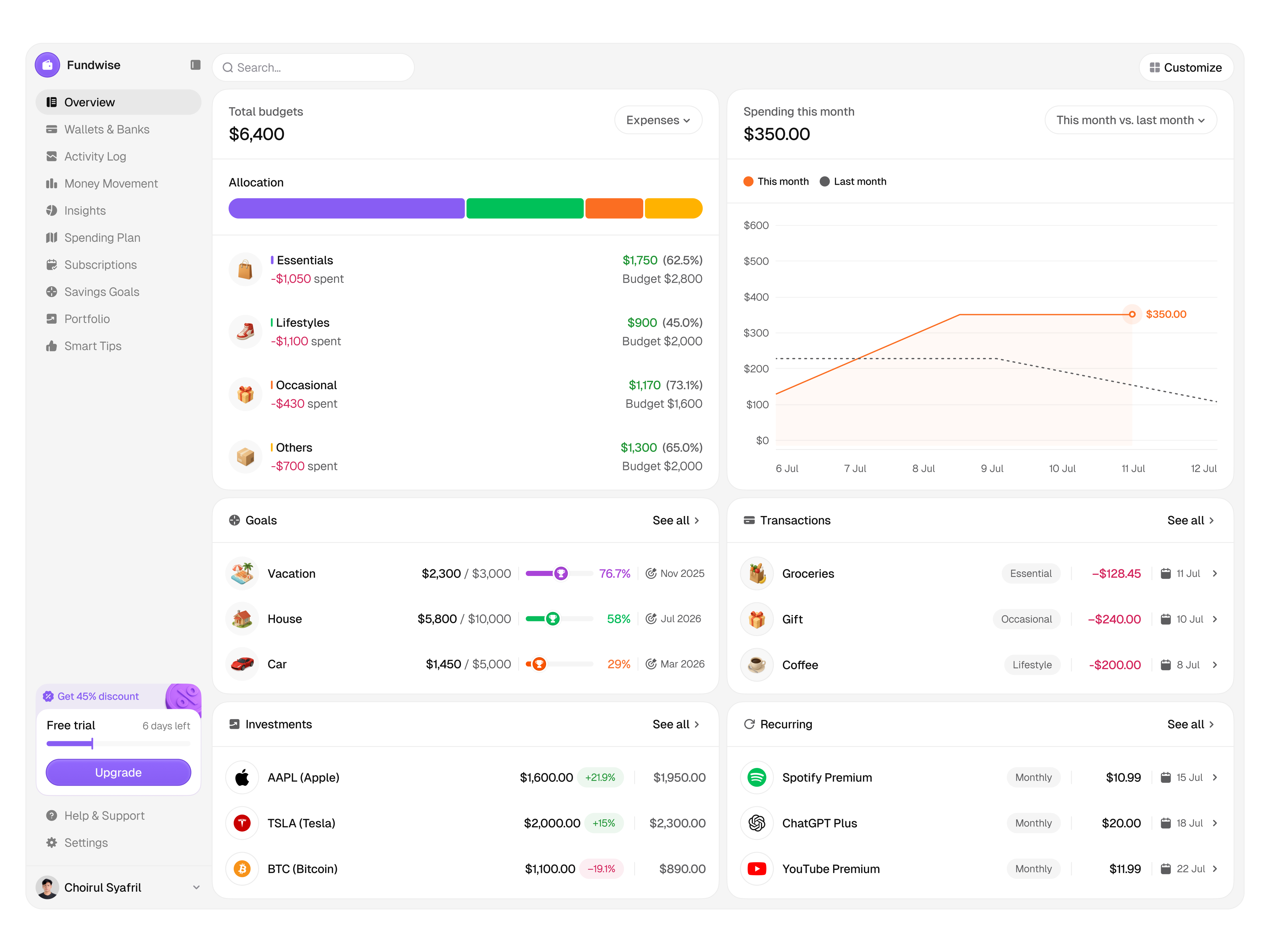Go to the Insights panel
The image size is (1270, 952).
(x=84, y=210)
